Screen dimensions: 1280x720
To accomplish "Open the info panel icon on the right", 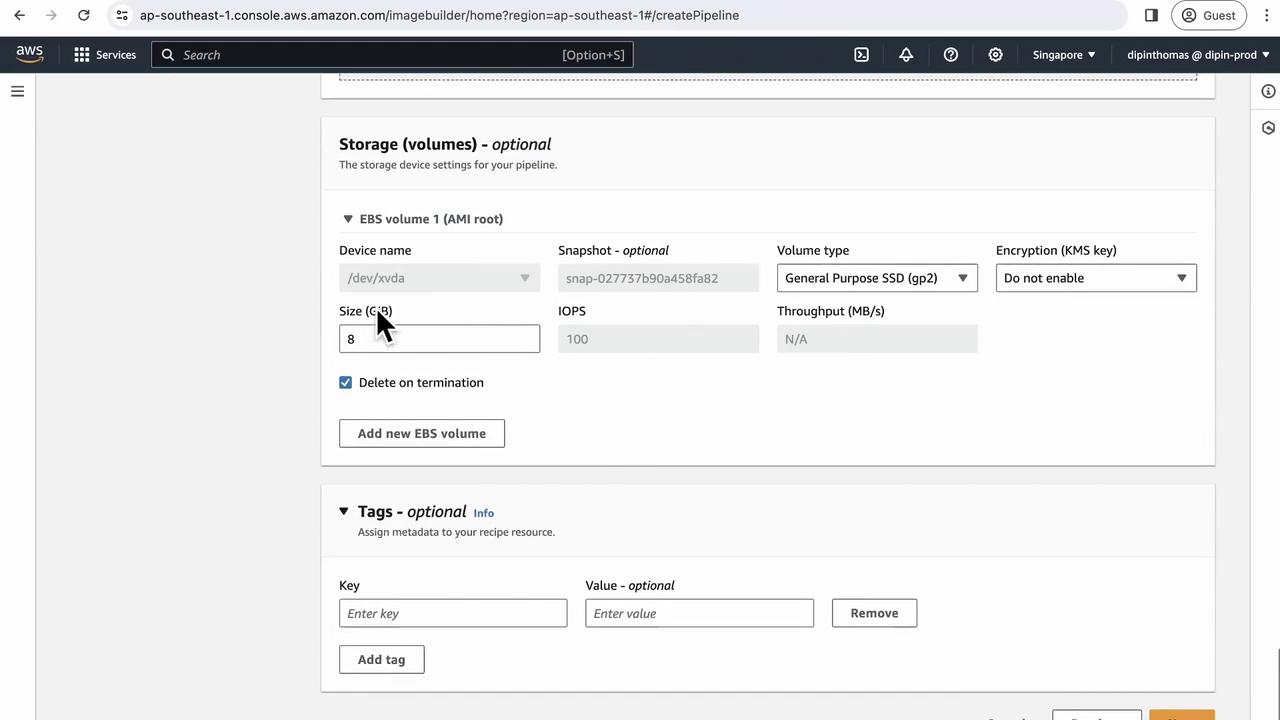I will pyautogui.click(x=1268, y=91).
